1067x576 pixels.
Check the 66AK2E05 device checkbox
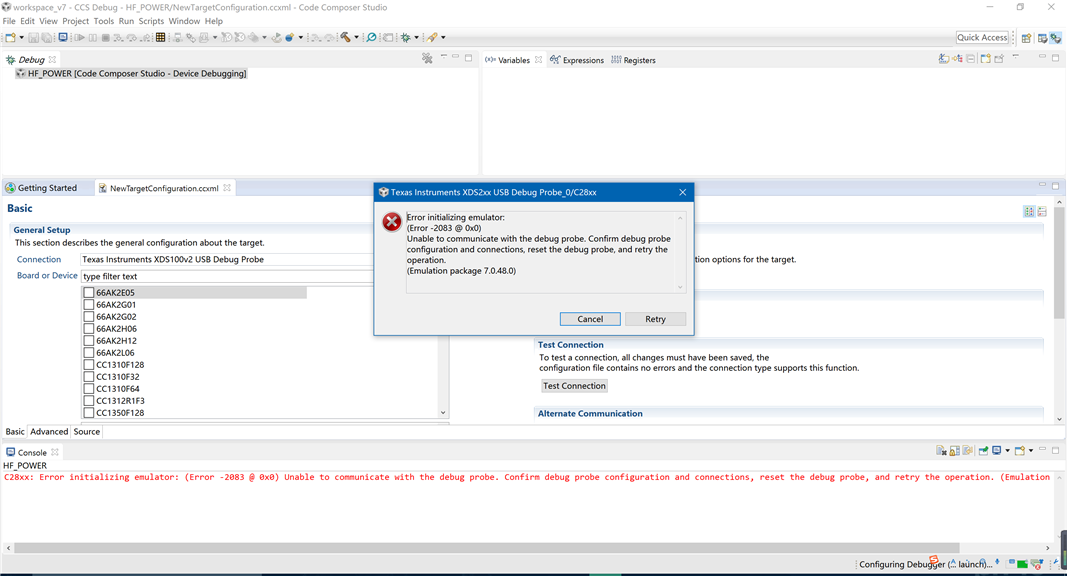(88, 293)
